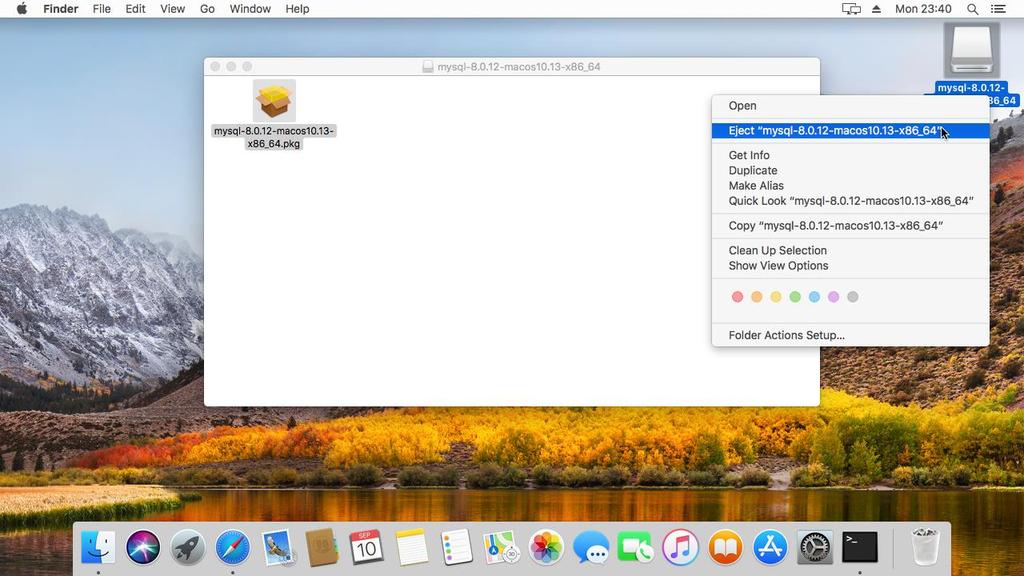This screenshot has height=576, width=1024.
Task: Open the displays menu bar icon
Action: tap(851, 9)
